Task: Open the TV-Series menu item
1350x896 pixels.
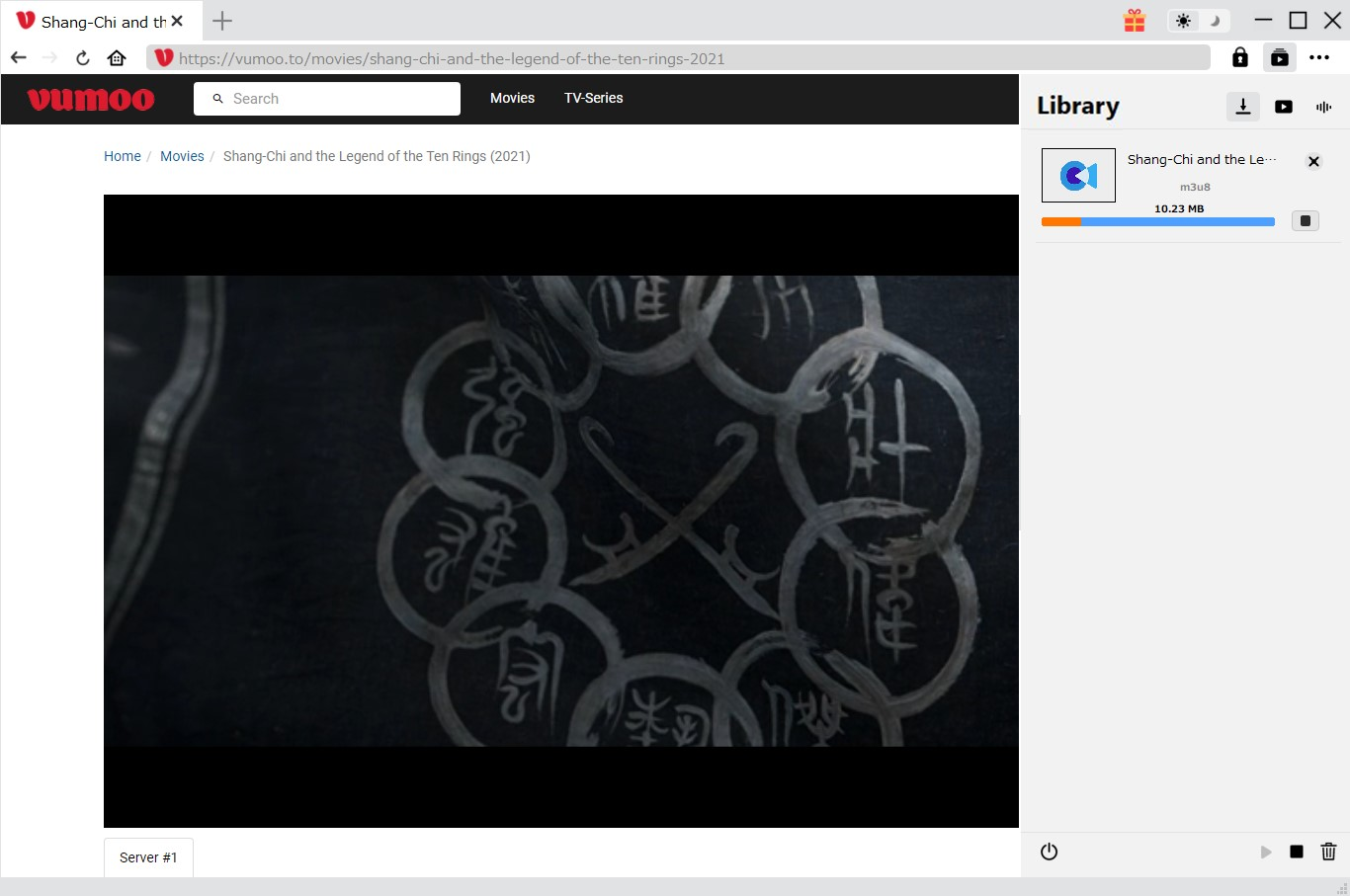Action: [x=593, y=99]
